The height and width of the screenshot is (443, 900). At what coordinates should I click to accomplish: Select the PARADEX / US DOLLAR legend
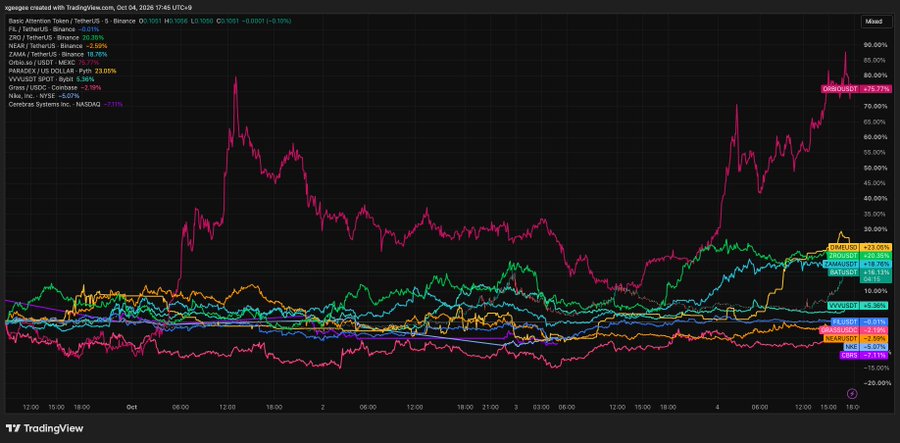62,71
